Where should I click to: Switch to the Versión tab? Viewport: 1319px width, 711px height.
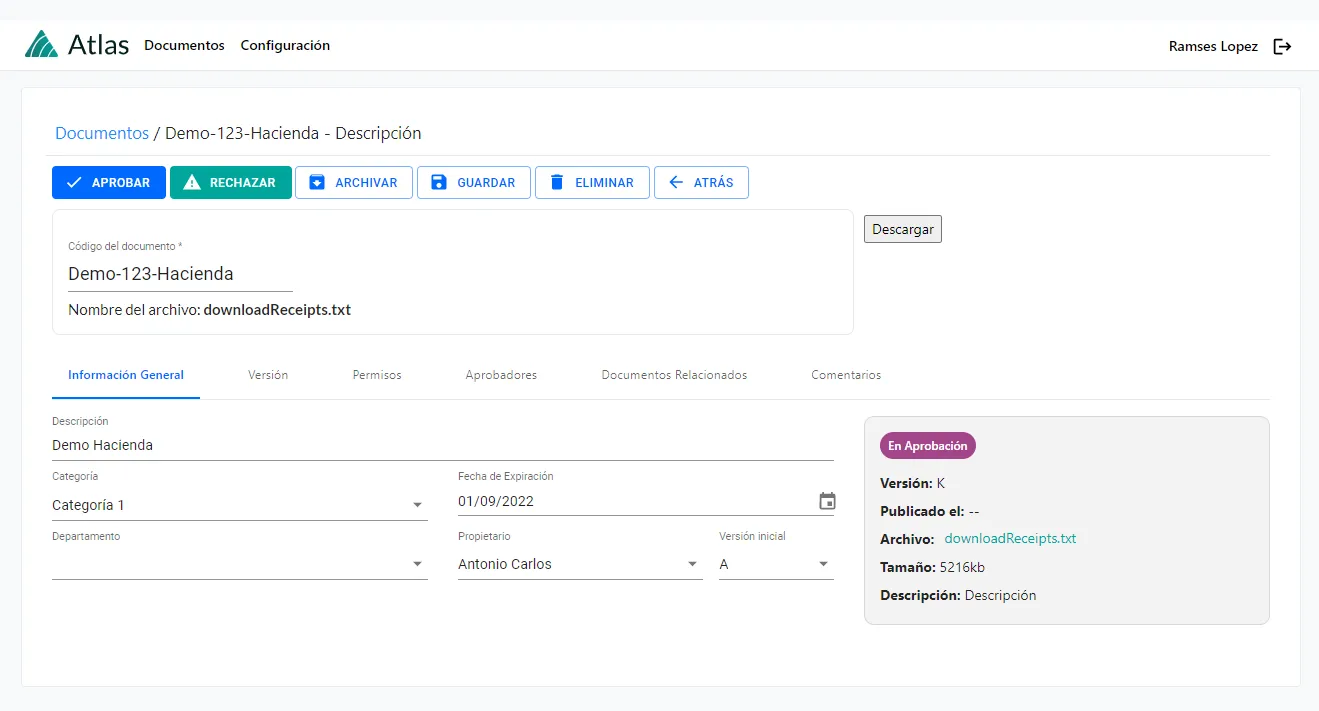pos(268,375)
